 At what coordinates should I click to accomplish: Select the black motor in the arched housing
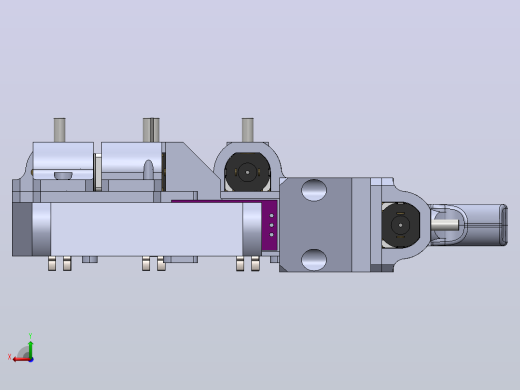[x=247, y=172]
